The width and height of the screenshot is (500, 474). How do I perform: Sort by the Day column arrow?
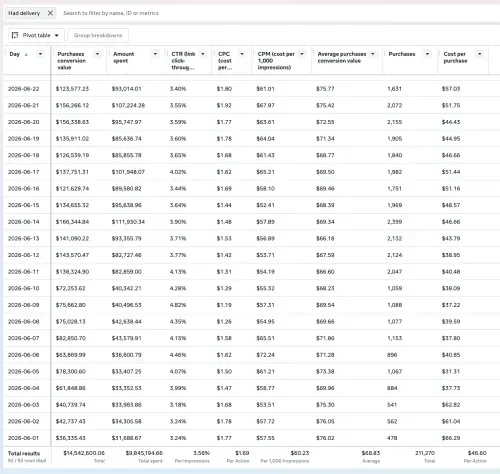coord(26,54)
